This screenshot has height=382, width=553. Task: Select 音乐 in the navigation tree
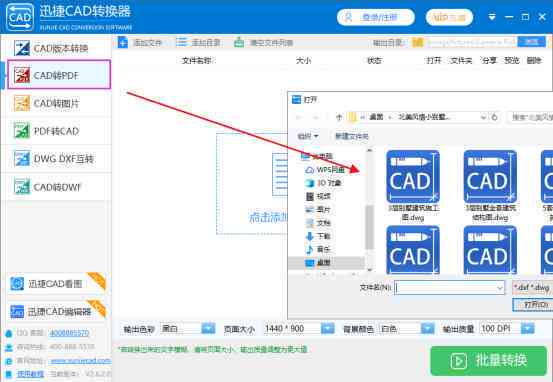[318, 249]
